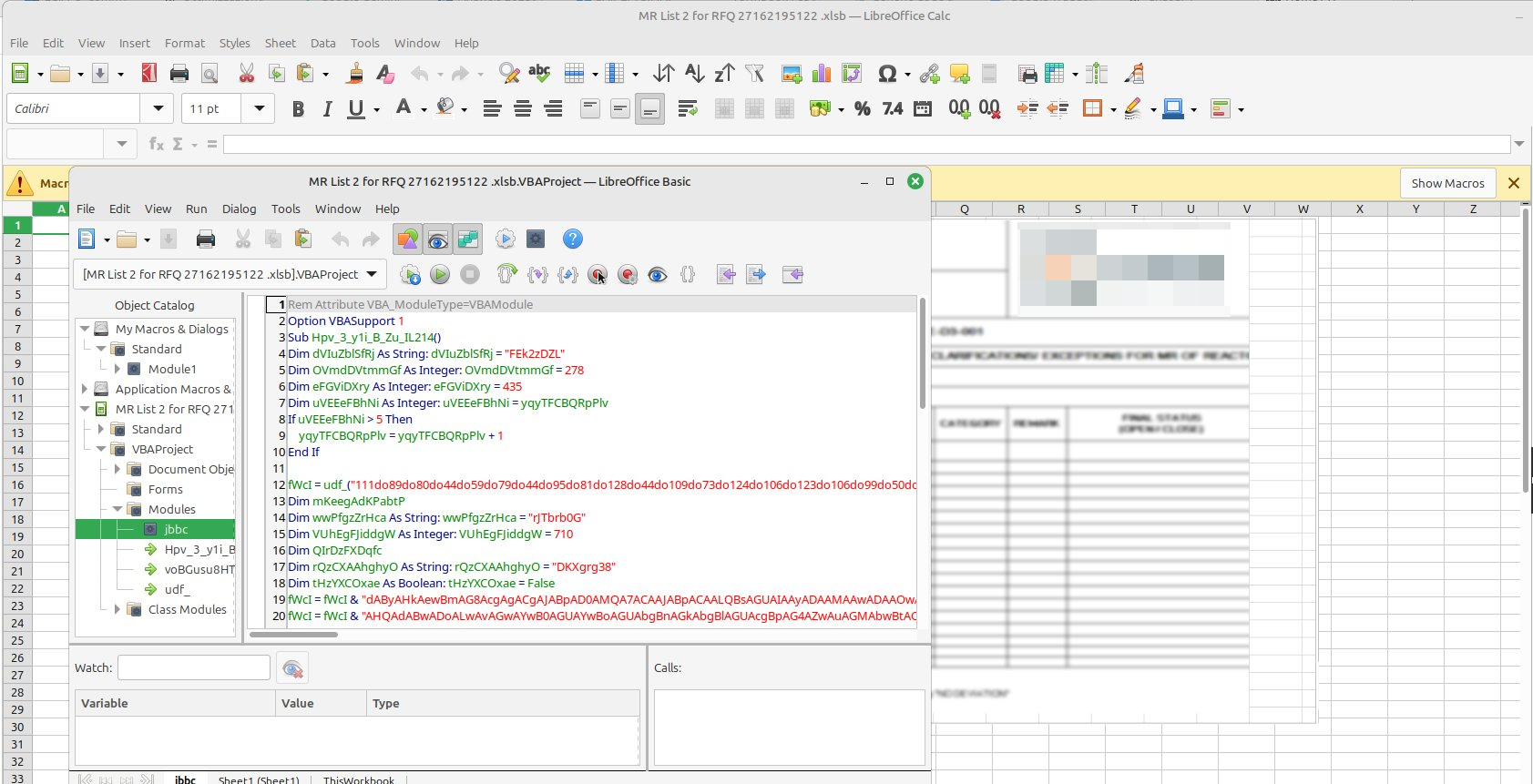1533x784 pixels.
Task: Click the Import Dialog icon
Action: (x=792, y=274)
